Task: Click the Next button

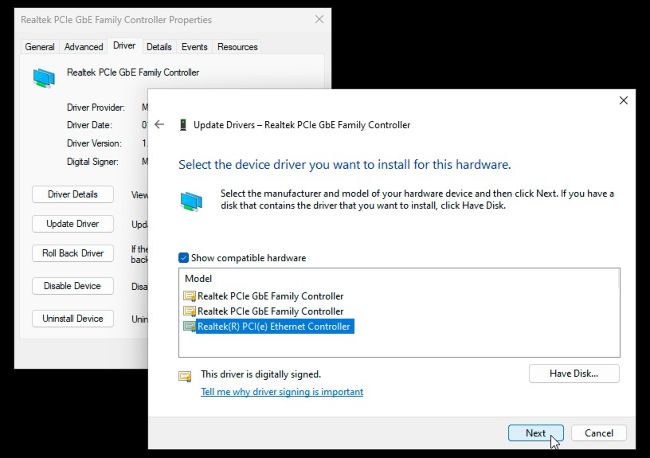Action: coord(536,433)
